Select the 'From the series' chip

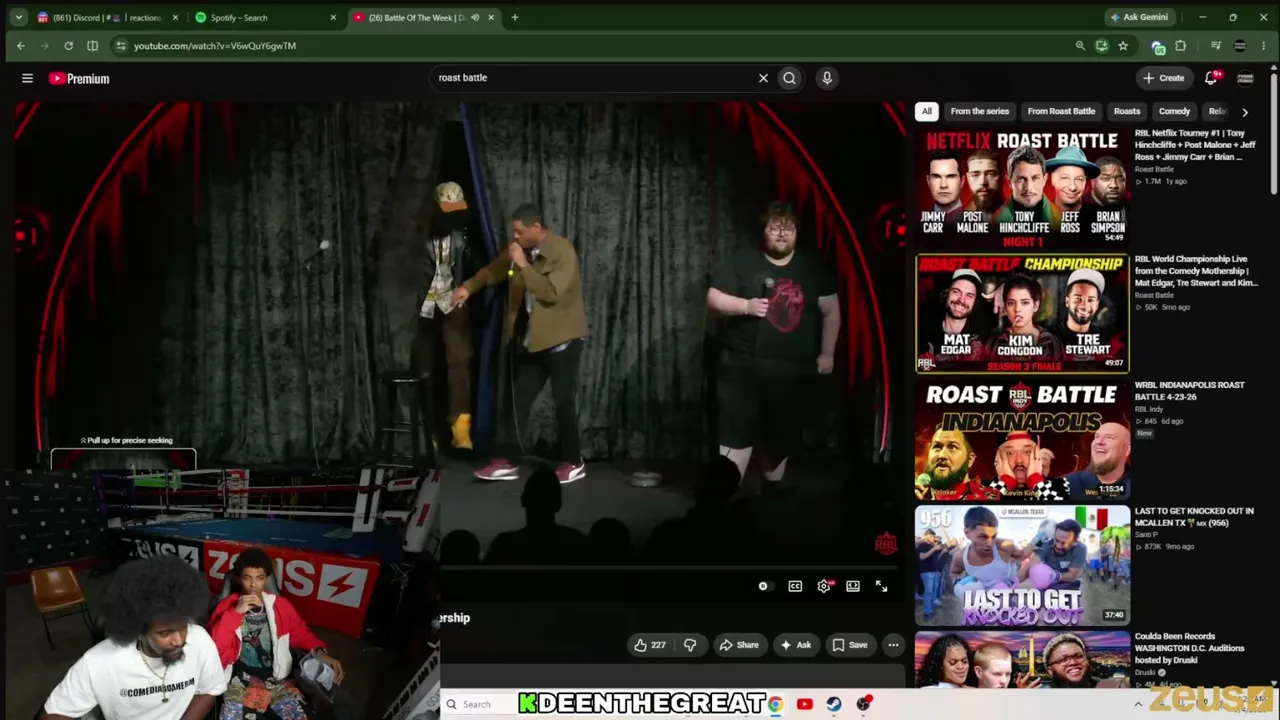click(980, 111)
